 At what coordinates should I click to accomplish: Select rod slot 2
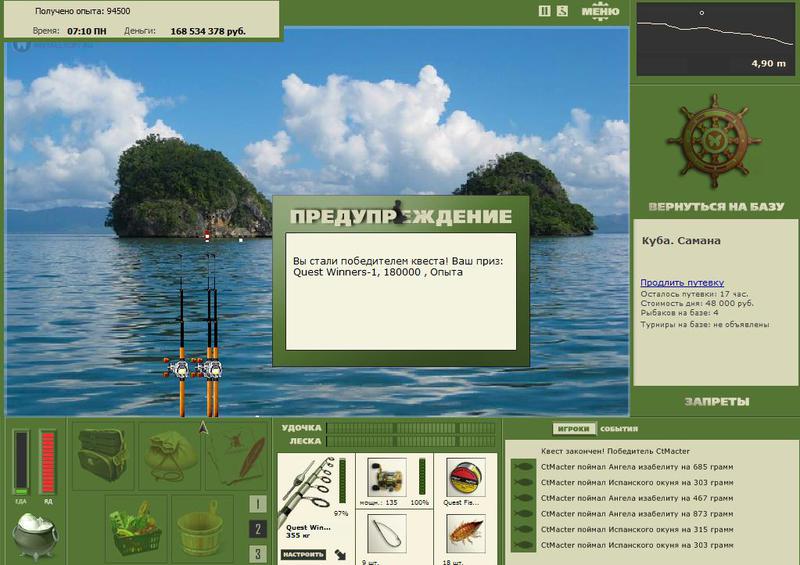pos(258,529)
